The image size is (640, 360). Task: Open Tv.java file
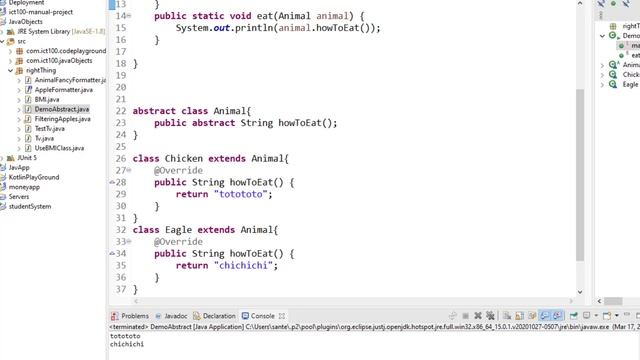pos(44,138)
